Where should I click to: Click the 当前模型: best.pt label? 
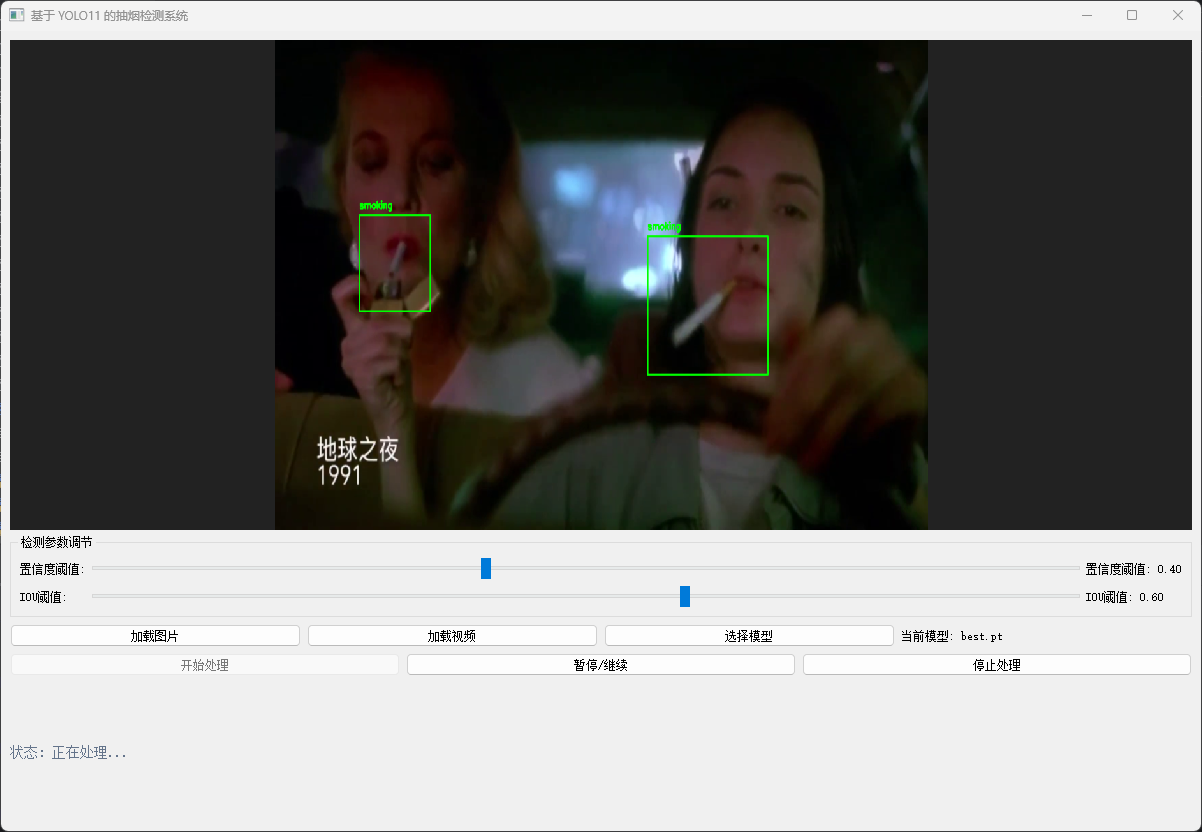[952, 636]
